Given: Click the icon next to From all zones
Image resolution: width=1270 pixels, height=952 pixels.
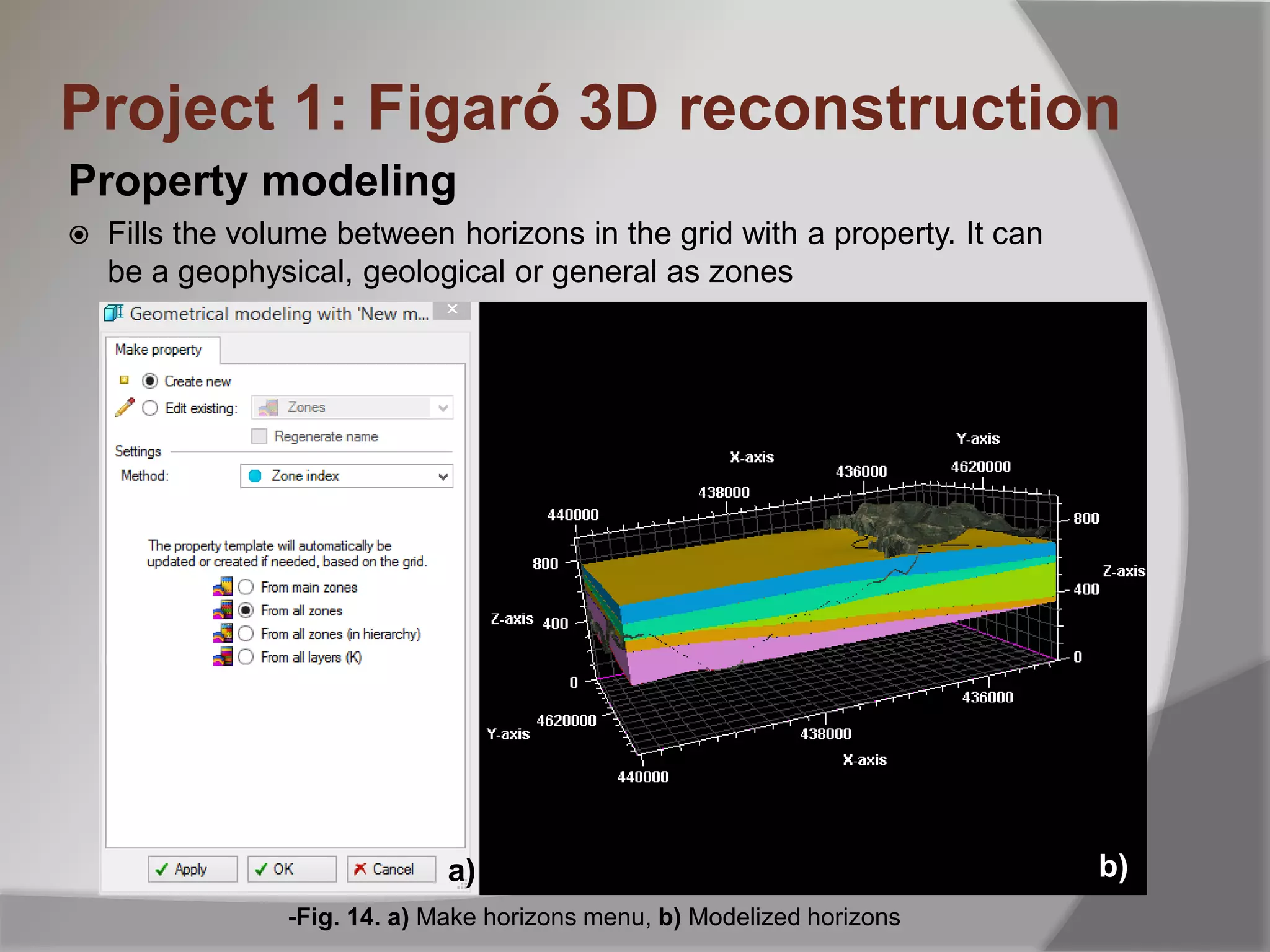Looking at the screenshot, I should click(223, 610).
